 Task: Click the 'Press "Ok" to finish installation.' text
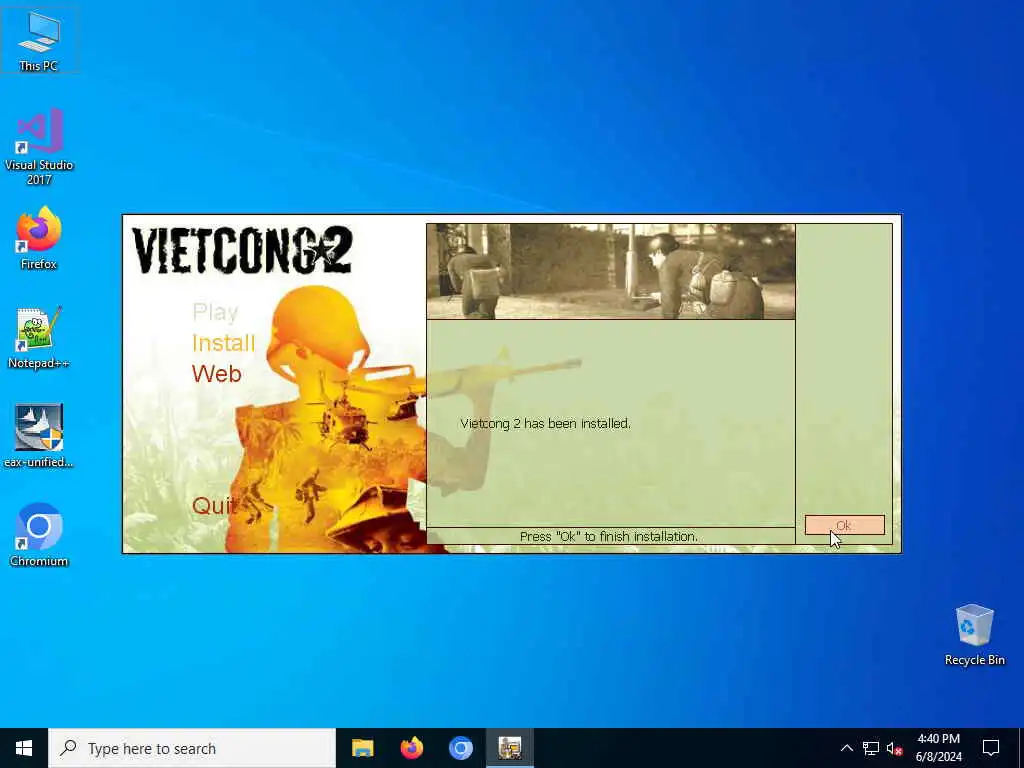[x=609, y=536]
